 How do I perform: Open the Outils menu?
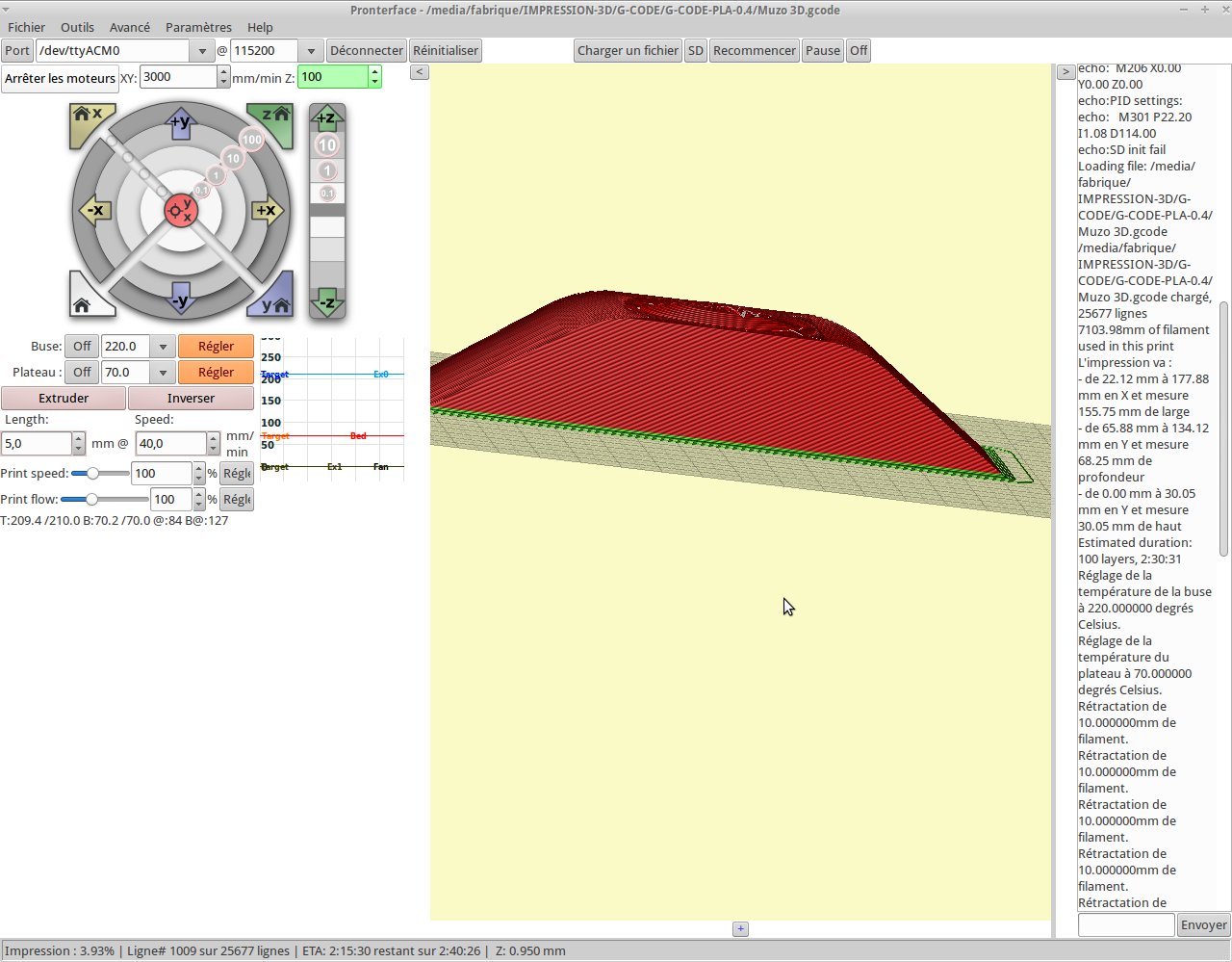pos(77,27)
